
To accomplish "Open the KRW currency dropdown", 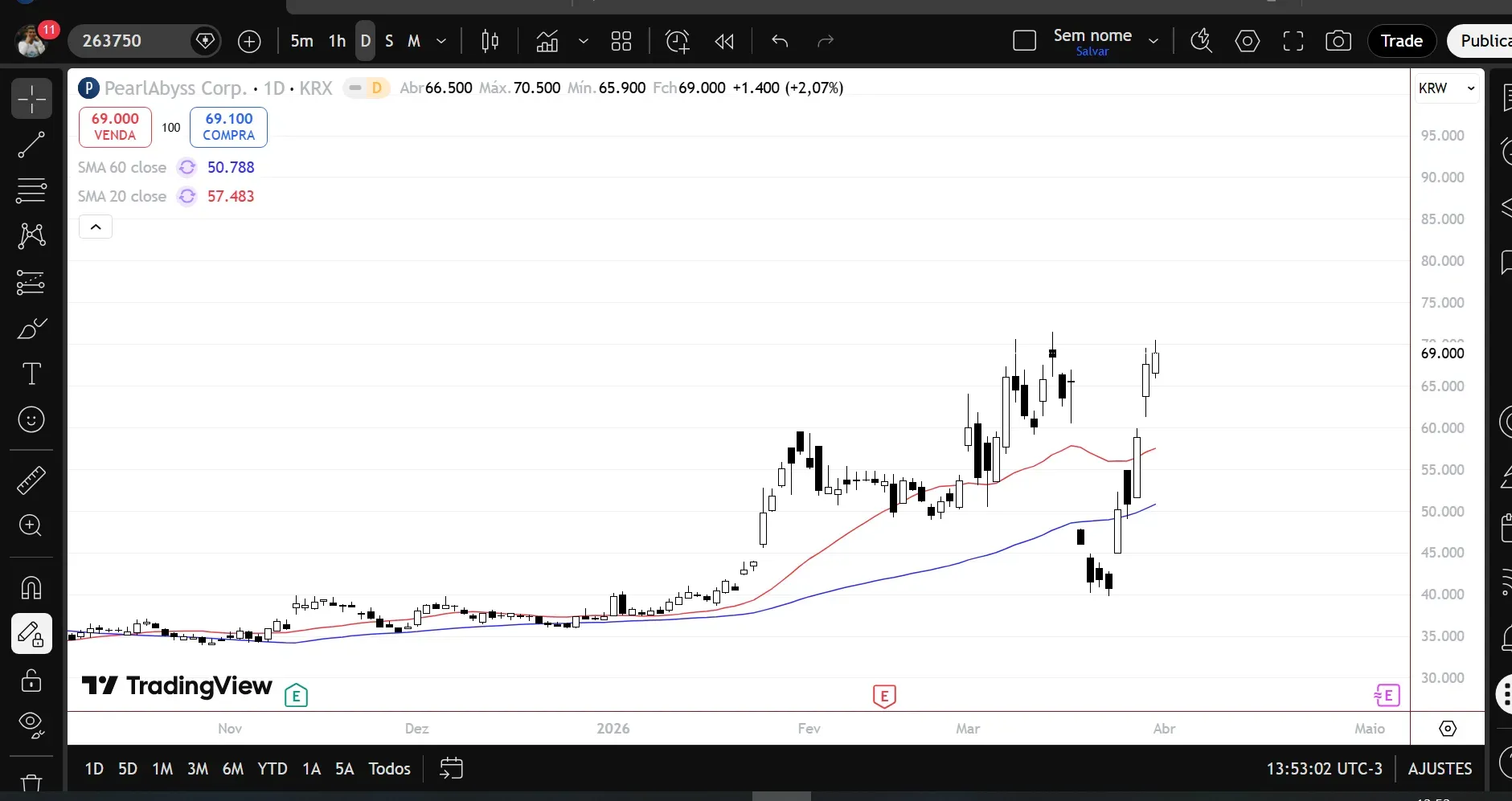I will pos(1447,88).
